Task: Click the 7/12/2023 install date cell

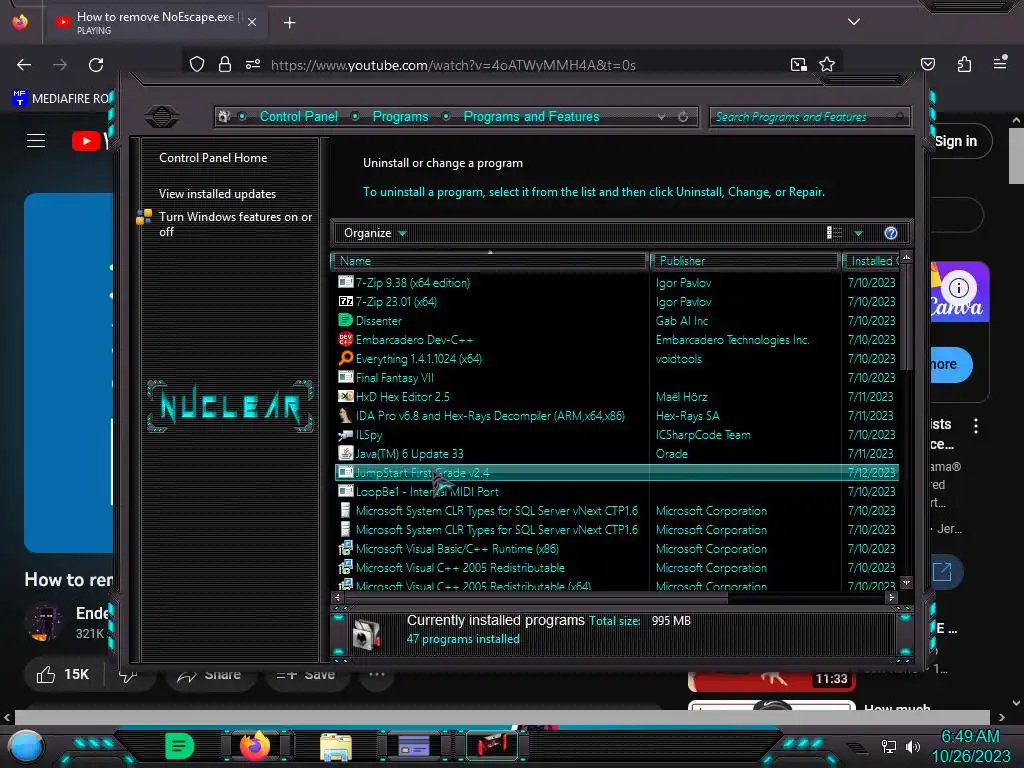Action: [871, 473]
